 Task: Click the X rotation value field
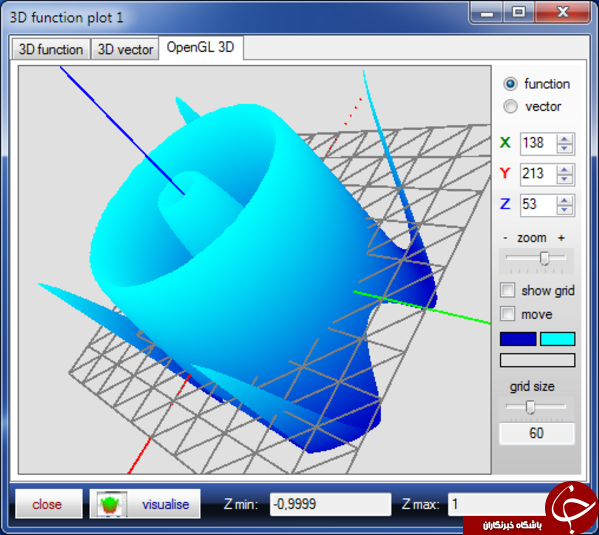(x=538, y=143)
